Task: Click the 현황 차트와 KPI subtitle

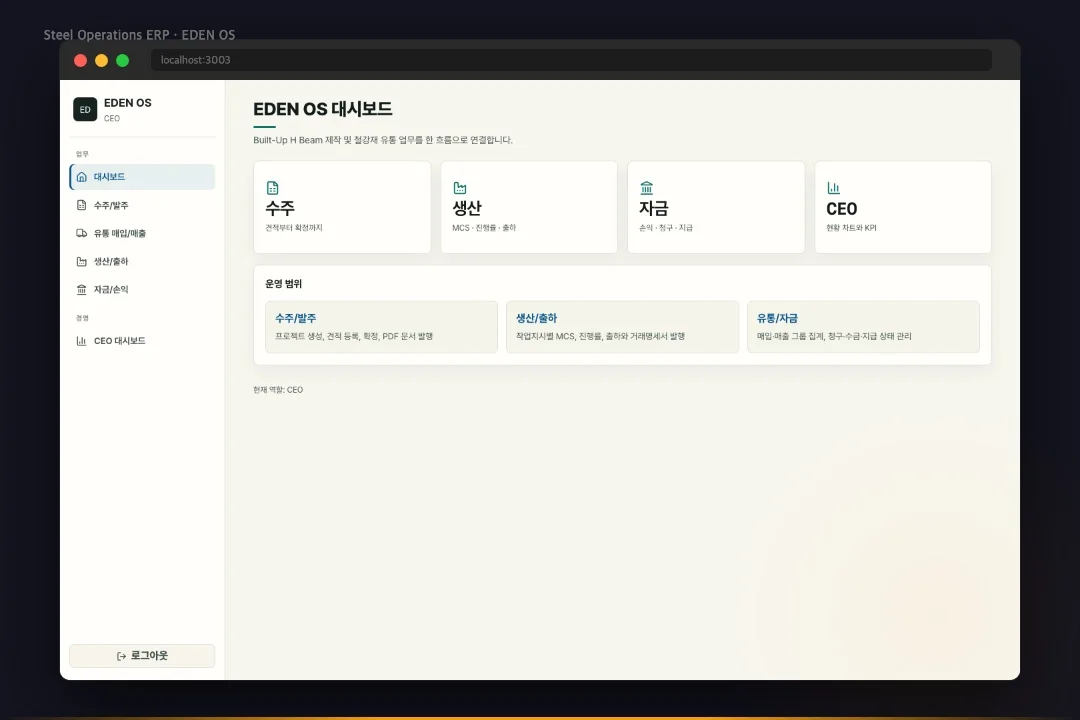Action: [851, 228]
